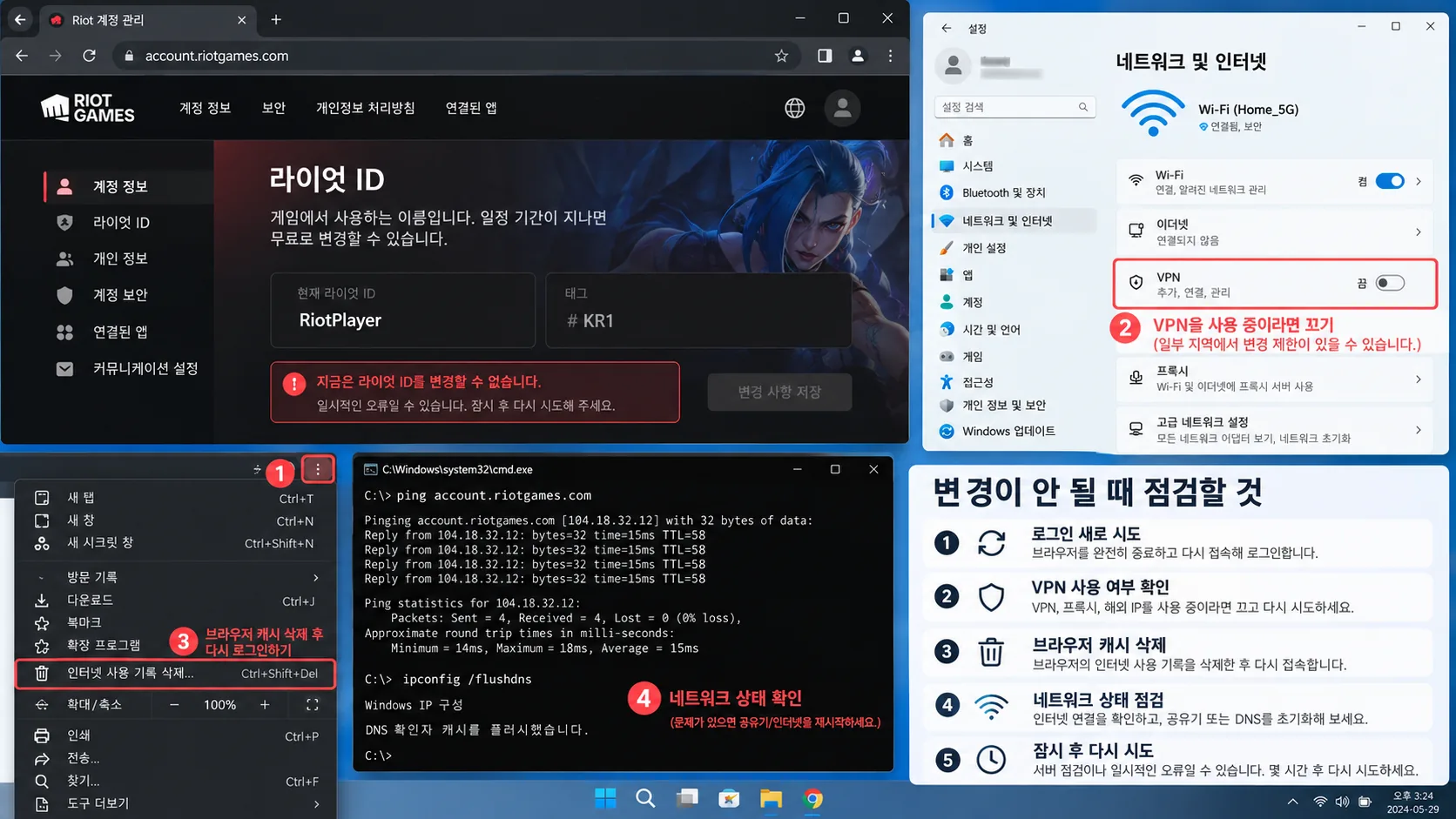
Task: Open 확장 프로그램 menu item
Action: point(104,646)
